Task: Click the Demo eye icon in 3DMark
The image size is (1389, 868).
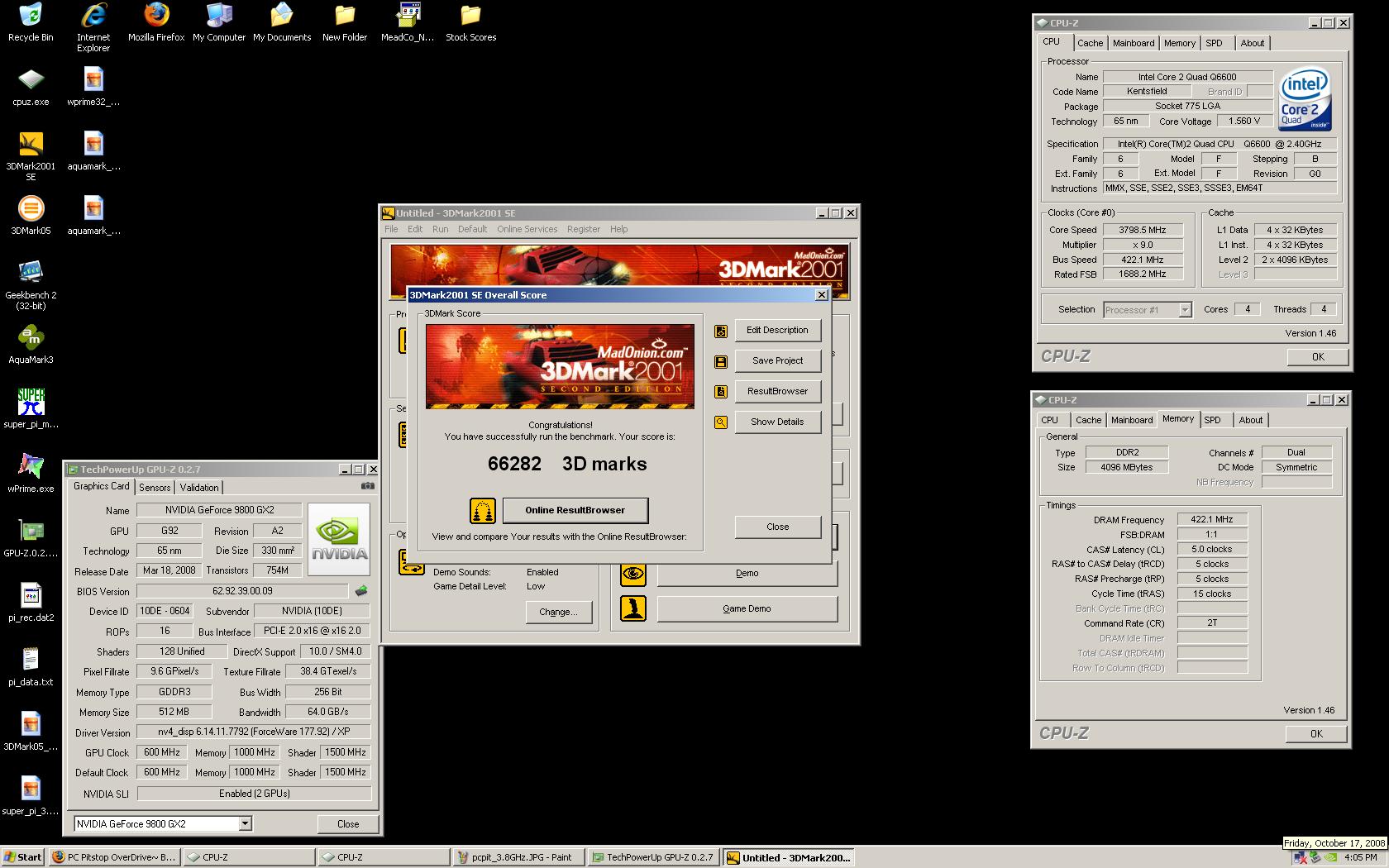Action: click(633, 573)
